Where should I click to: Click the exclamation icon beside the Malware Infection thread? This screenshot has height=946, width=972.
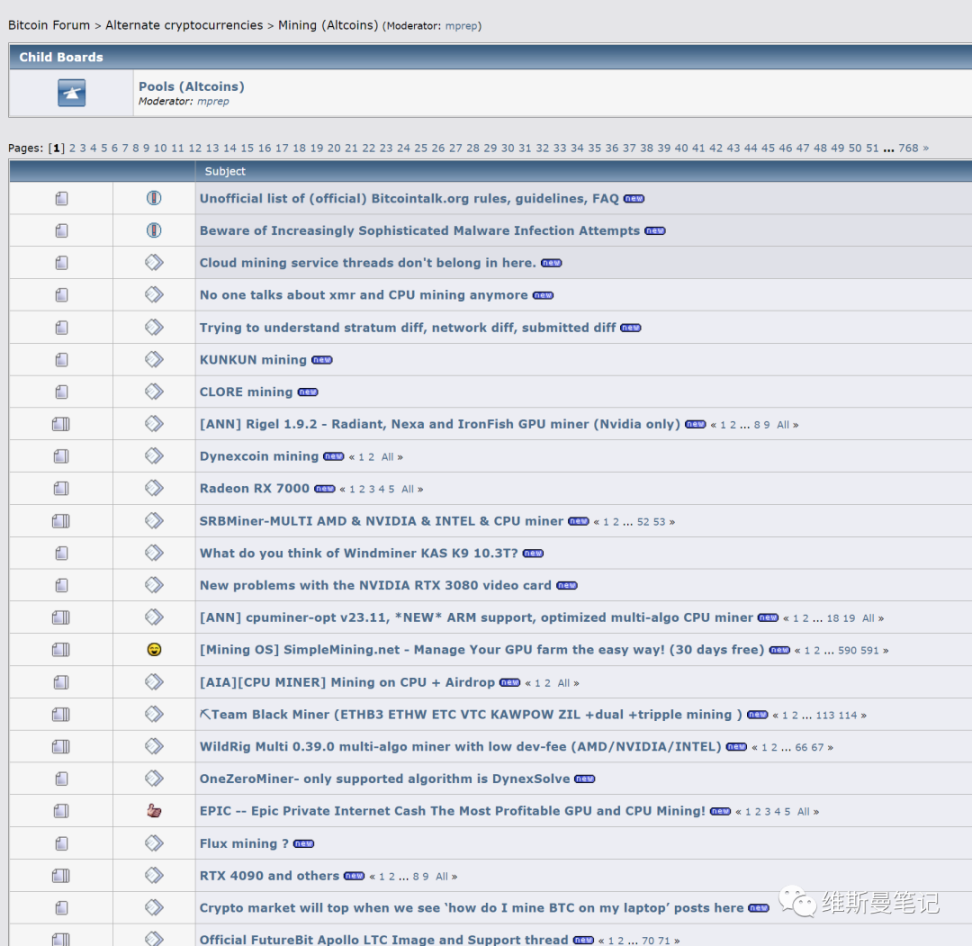(154, 231)
